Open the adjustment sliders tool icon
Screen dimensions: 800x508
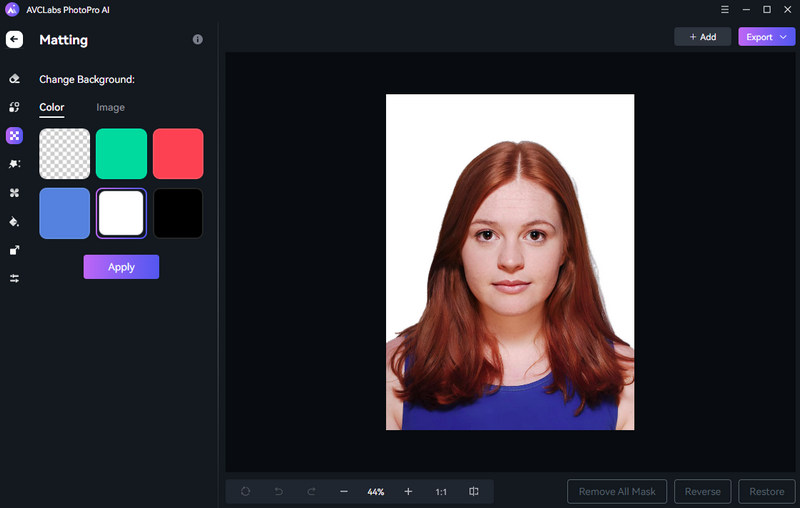tap(14, 278)
